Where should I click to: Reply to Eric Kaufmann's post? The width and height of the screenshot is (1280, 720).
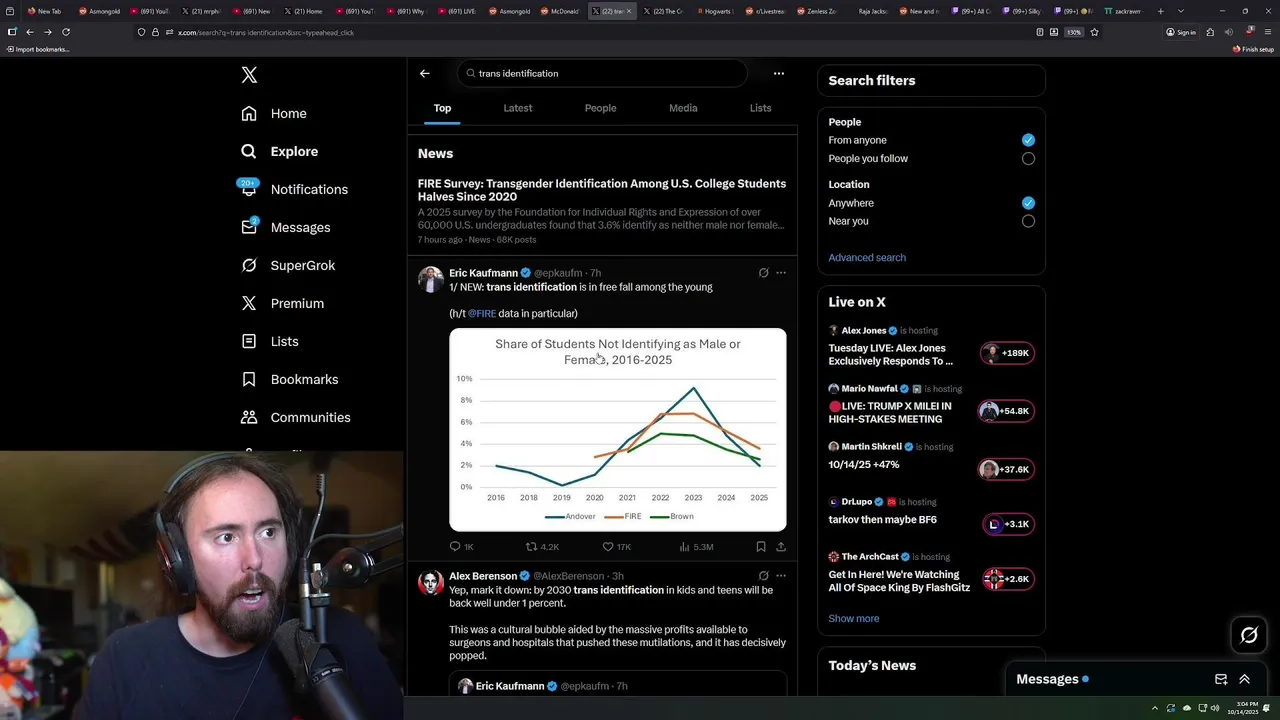pos(461,547)
